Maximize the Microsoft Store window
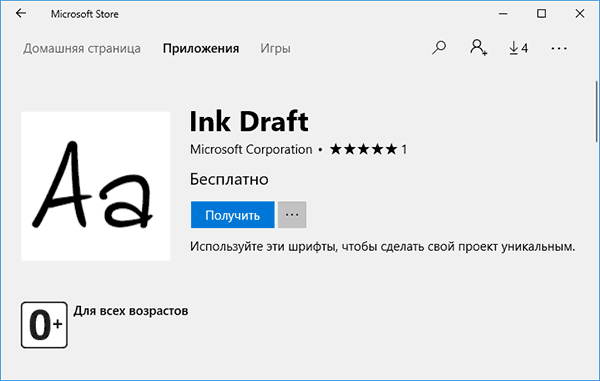Viewport: 600px width, 381px height. (541, 14)
